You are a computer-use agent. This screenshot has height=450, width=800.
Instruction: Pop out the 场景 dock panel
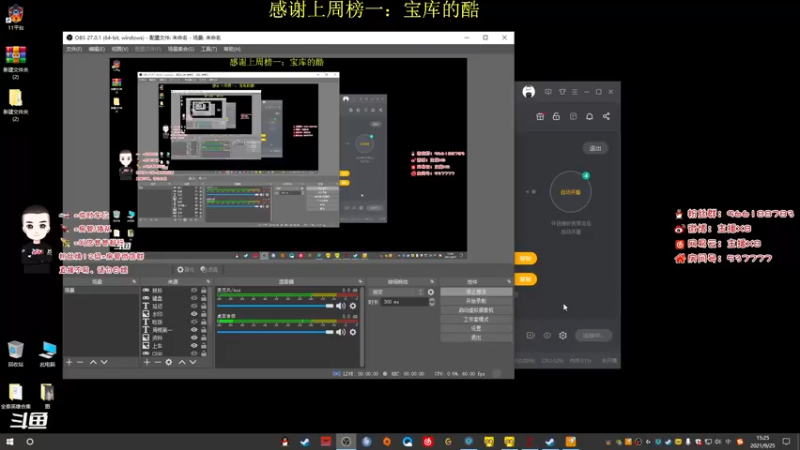coord(134,282)
